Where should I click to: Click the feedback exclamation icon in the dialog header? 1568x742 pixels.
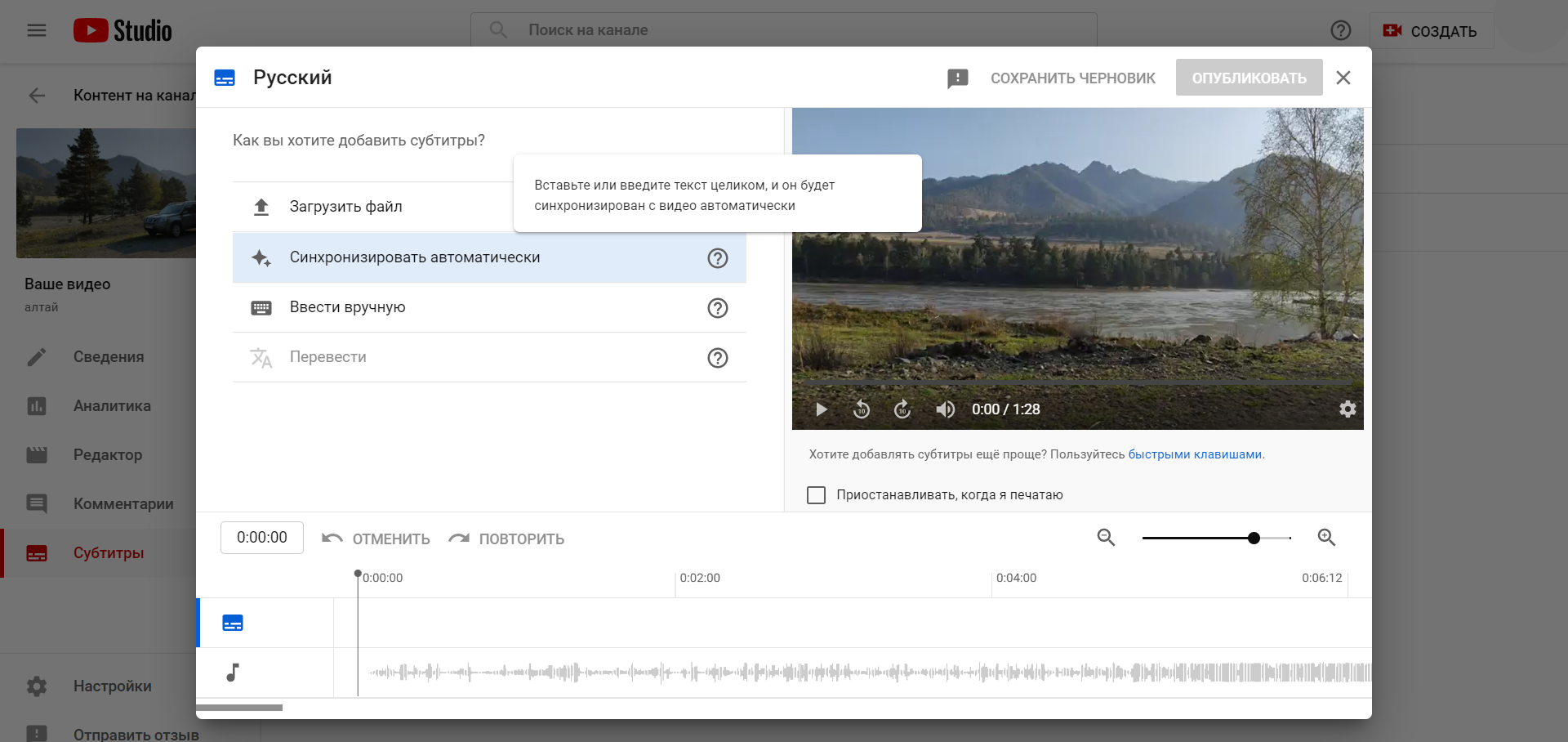957,78
